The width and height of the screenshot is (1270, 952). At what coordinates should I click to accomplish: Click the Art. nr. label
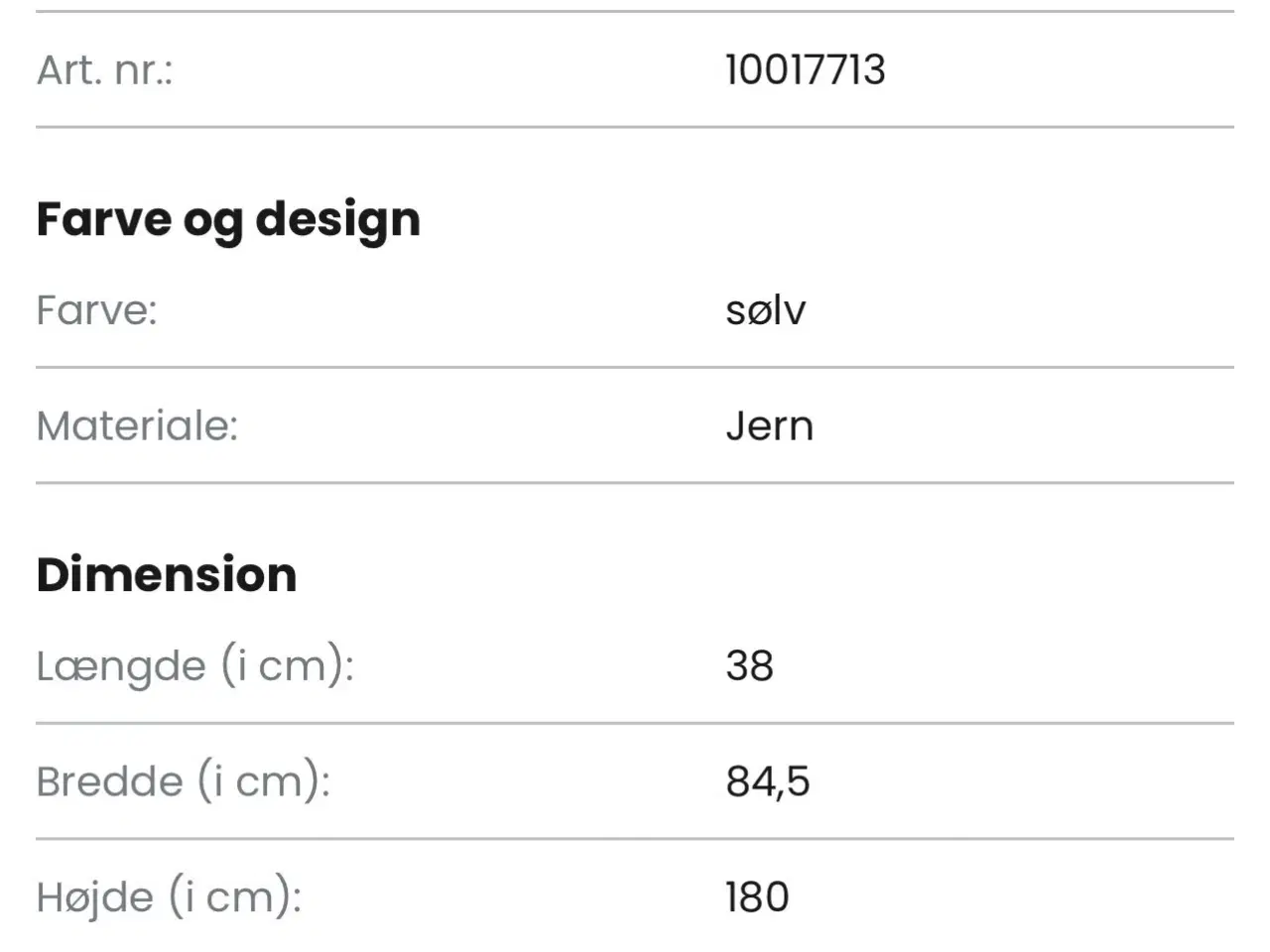pyautogui.click(x=105, y=69)
